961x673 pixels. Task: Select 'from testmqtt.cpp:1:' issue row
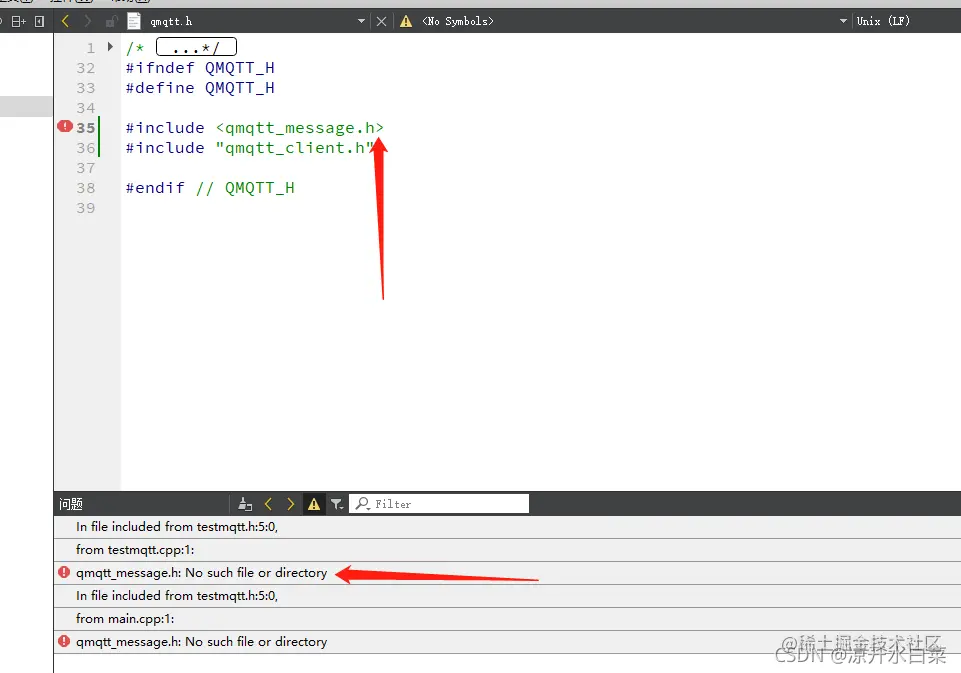(x=507, y=550)
